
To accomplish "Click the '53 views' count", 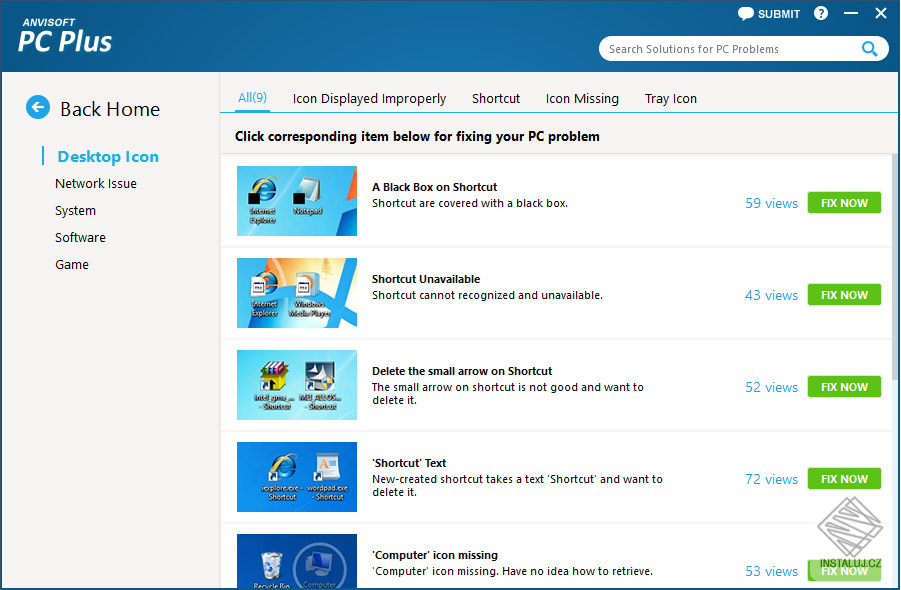I will (x=771, y=571).
